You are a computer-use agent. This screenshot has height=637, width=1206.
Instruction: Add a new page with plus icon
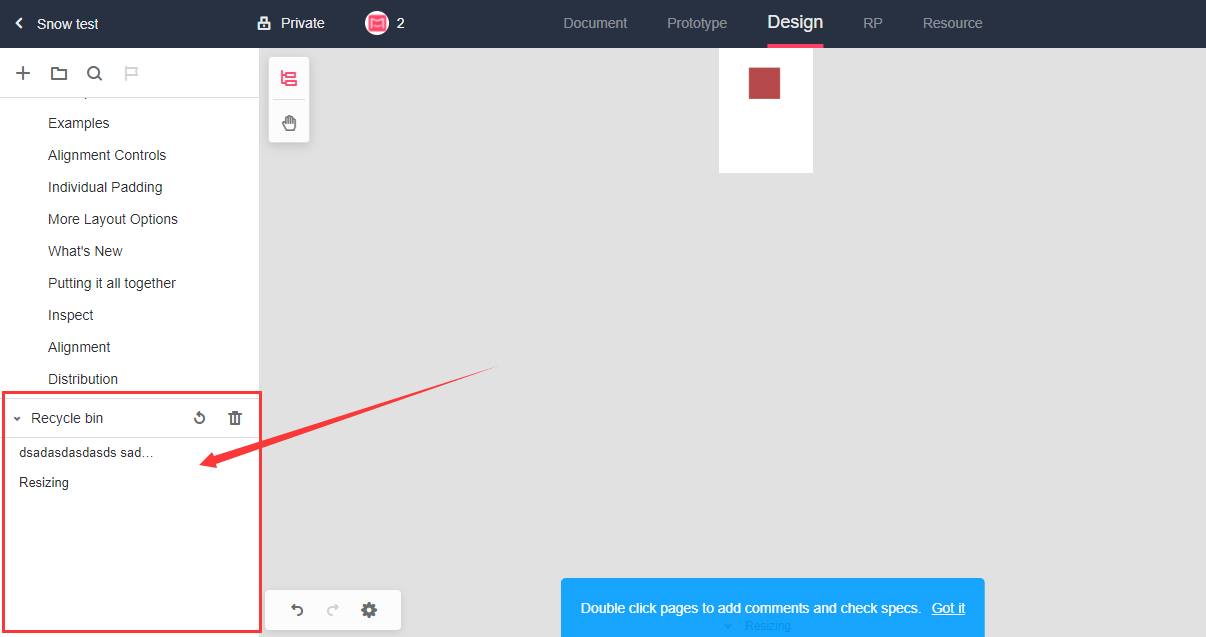pos(23,73)
